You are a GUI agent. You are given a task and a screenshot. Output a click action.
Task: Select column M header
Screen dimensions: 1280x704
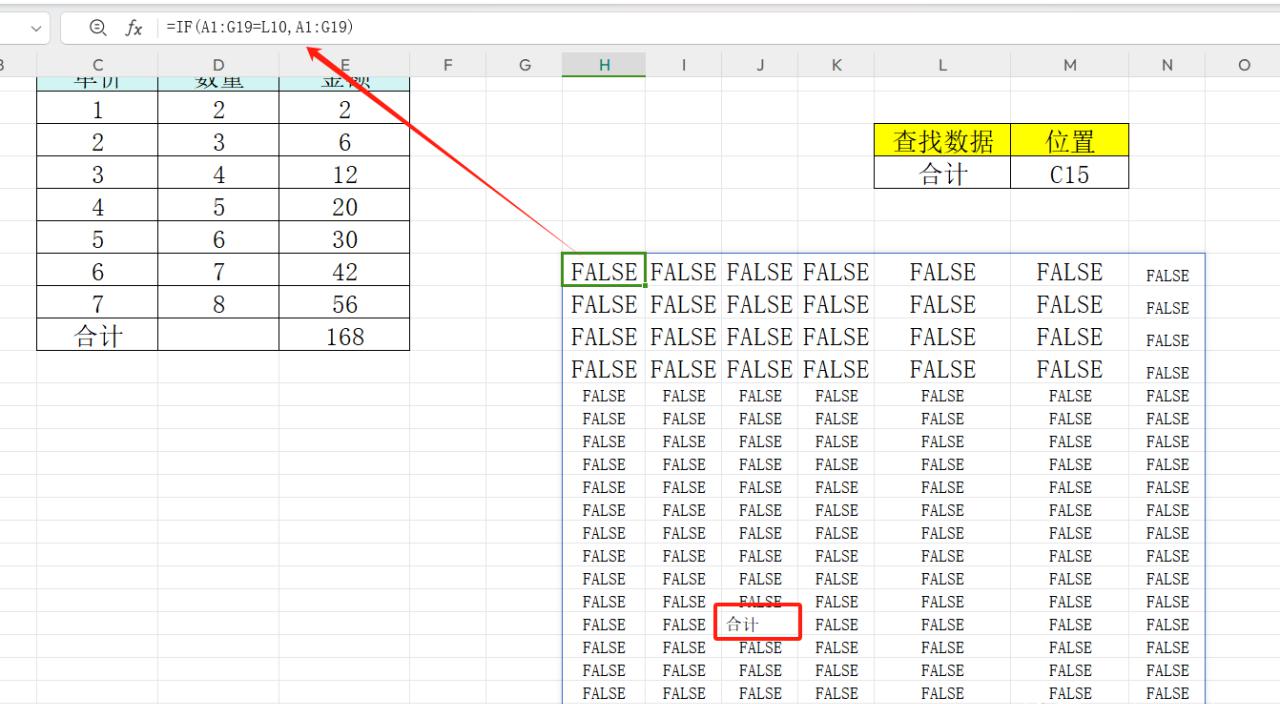1070,65
